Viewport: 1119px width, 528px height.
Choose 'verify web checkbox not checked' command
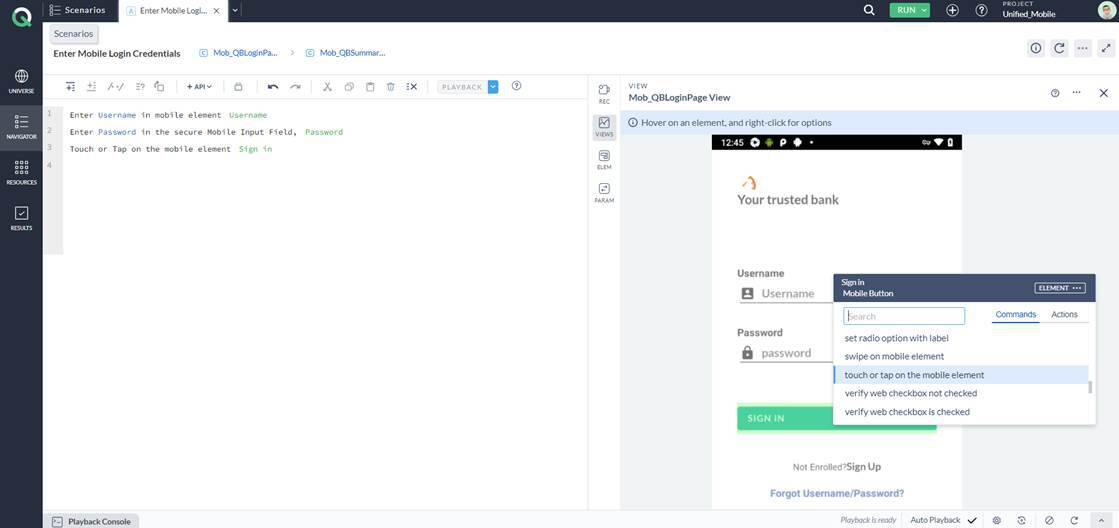click(961, 393)
